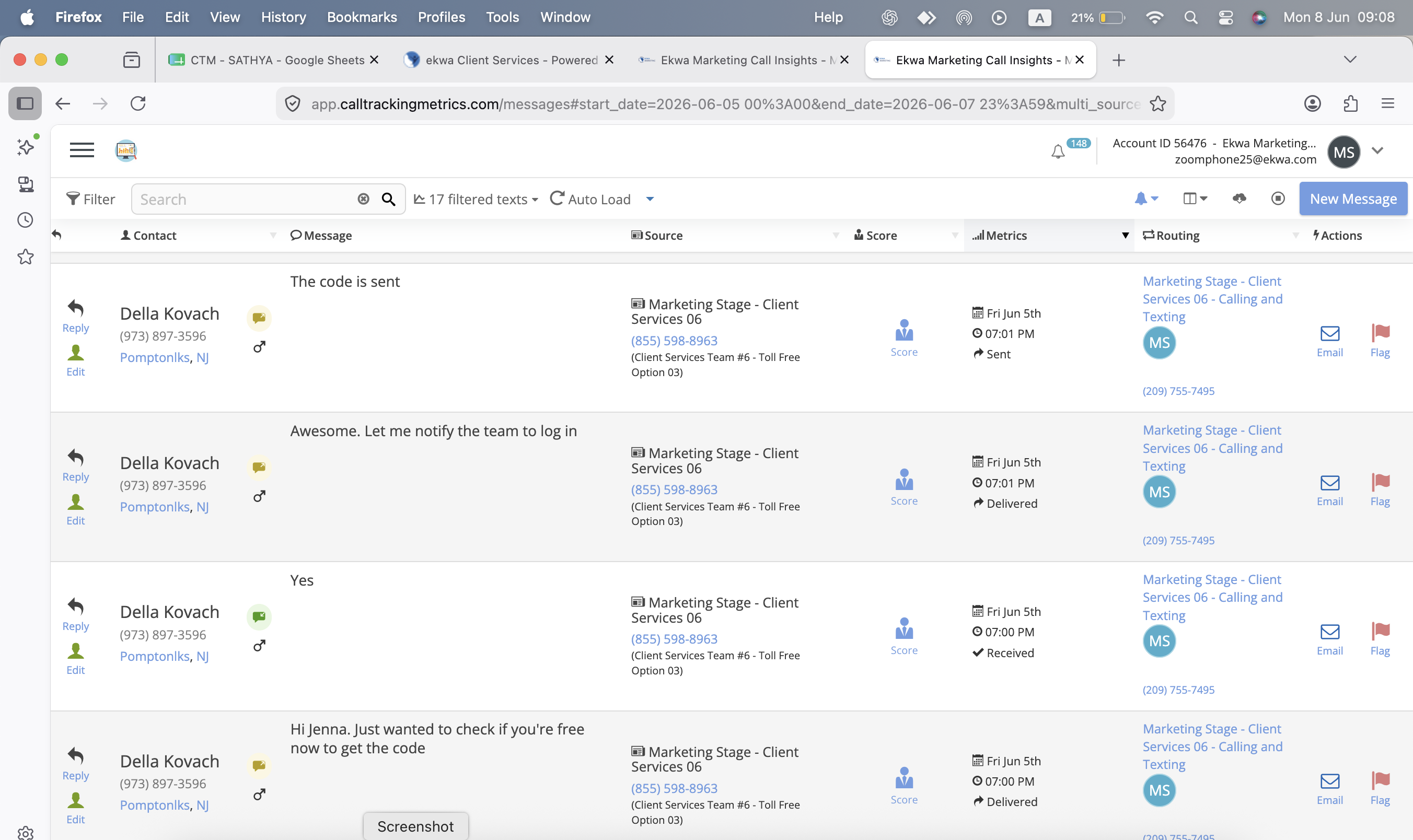Reload the current page

pyautogui.click(x=137, y=103)
